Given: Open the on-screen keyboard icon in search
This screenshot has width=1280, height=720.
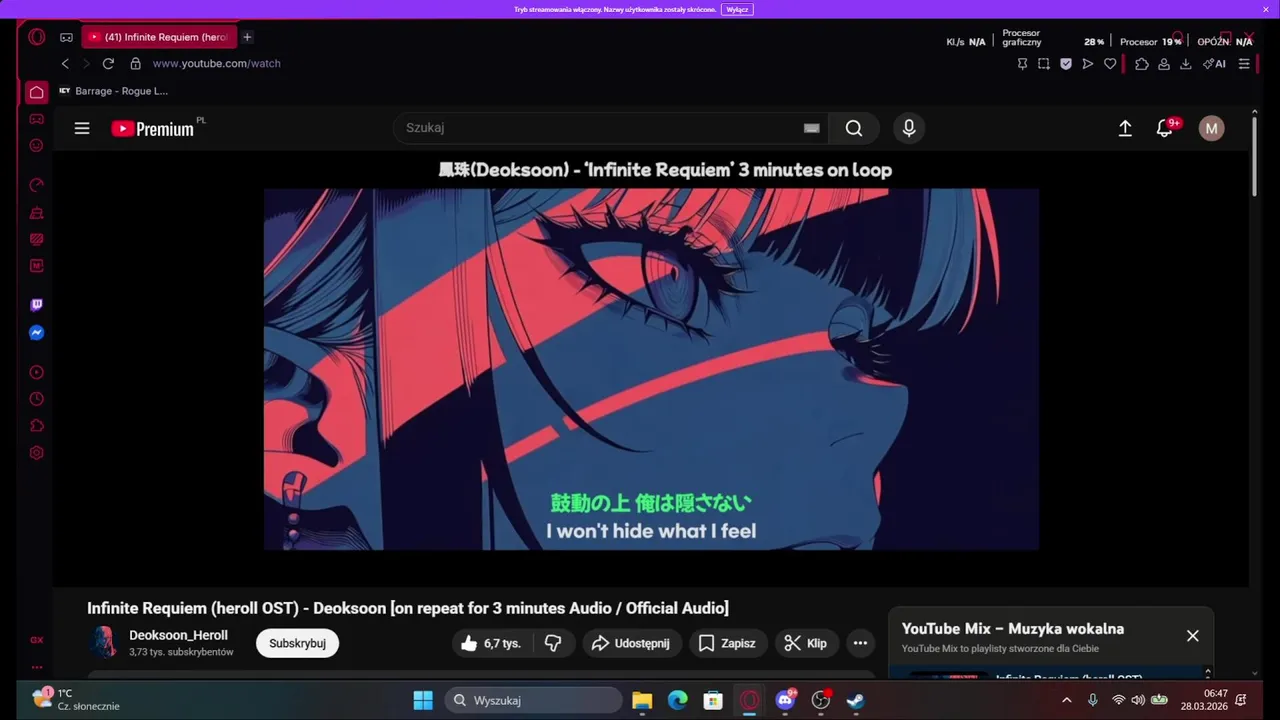Looking at the screenshot, I should pyautogui.click(x=812, y=128).
